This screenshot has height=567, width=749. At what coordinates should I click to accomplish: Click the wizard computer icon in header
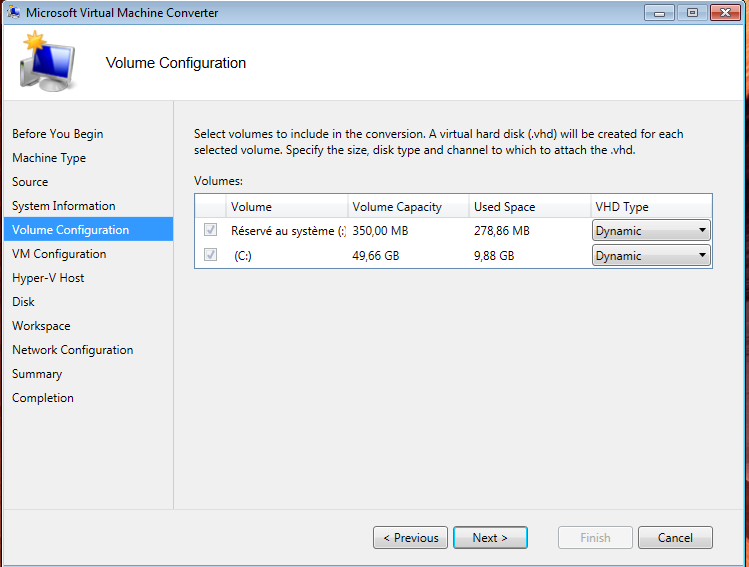pyautogui.click(x=48, y=61)
